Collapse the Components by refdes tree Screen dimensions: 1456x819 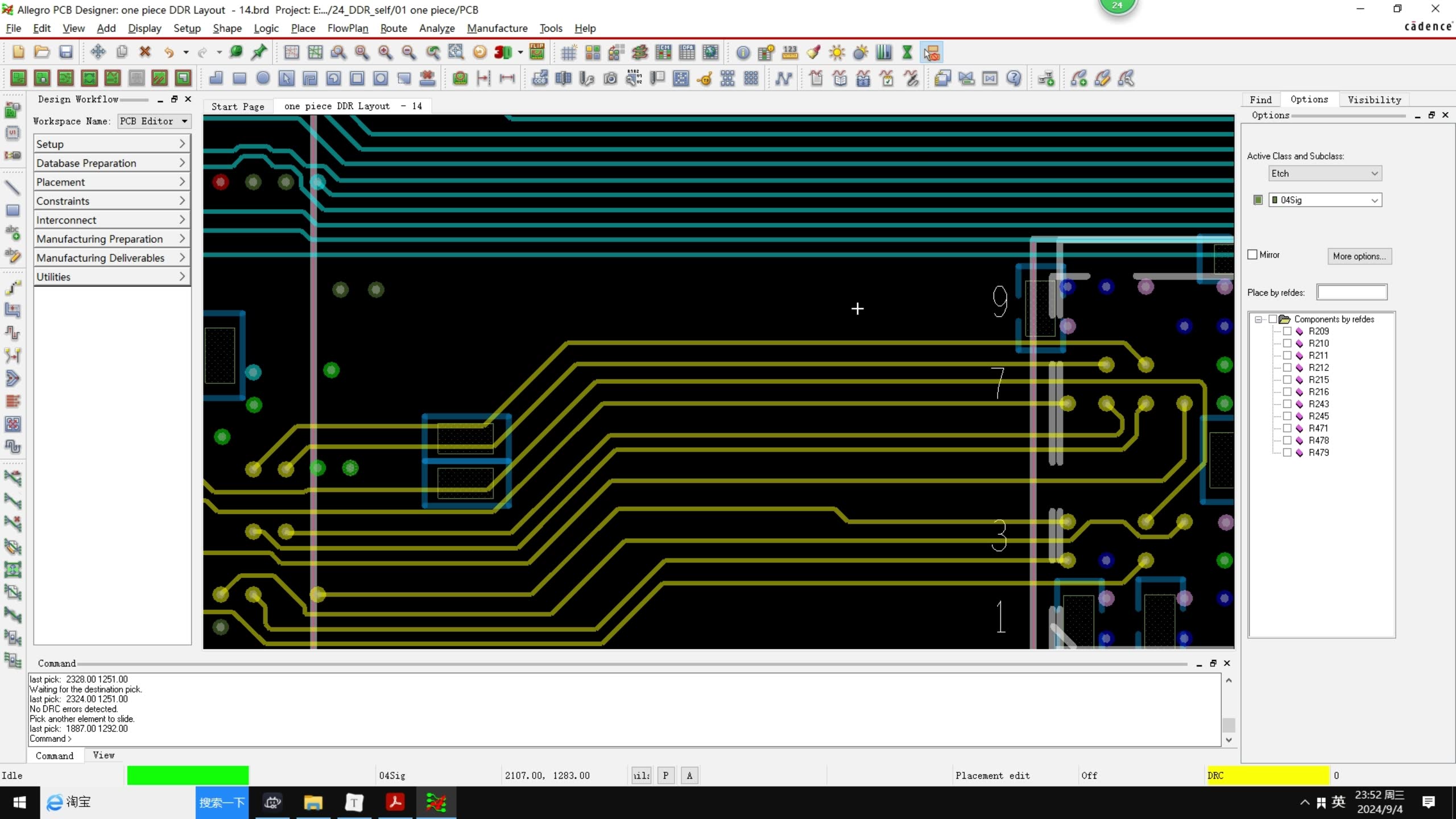(1259, 319)
